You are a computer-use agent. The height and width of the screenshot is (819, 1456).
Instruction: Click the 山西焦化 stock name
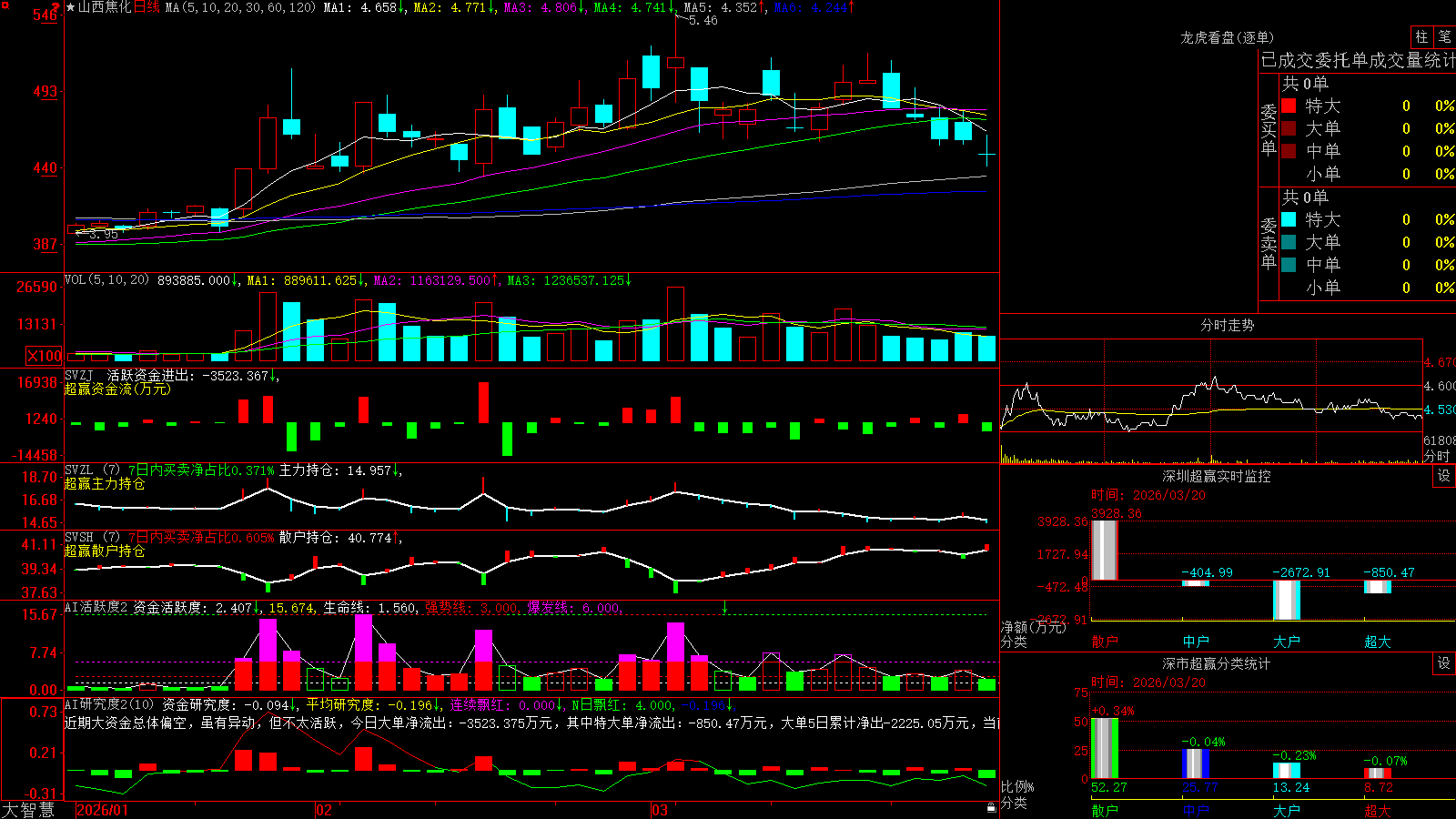(x=105, y=7)
